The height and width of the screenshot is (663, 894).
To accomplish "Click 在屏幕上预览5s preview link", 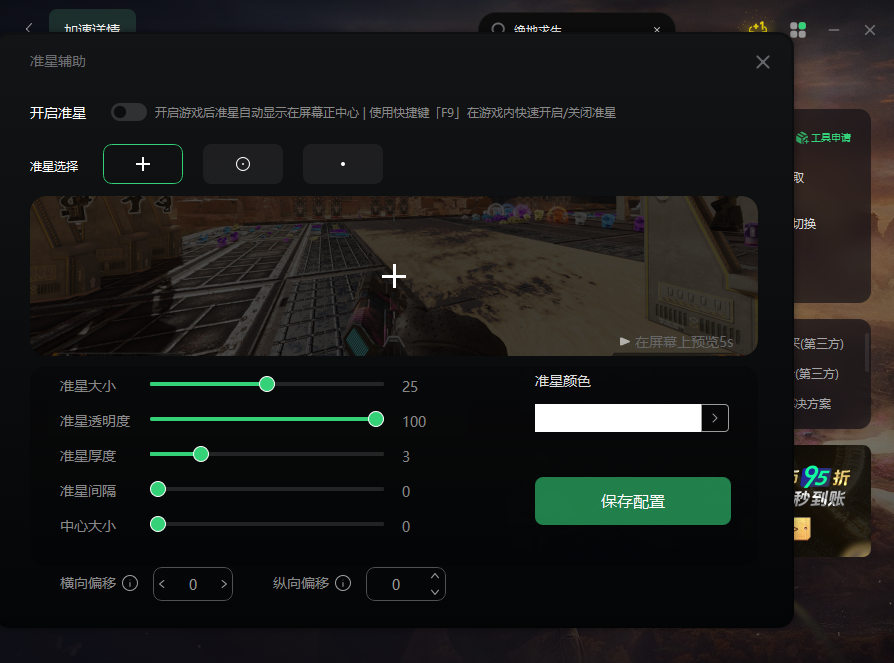I will [x=677, y=342].
